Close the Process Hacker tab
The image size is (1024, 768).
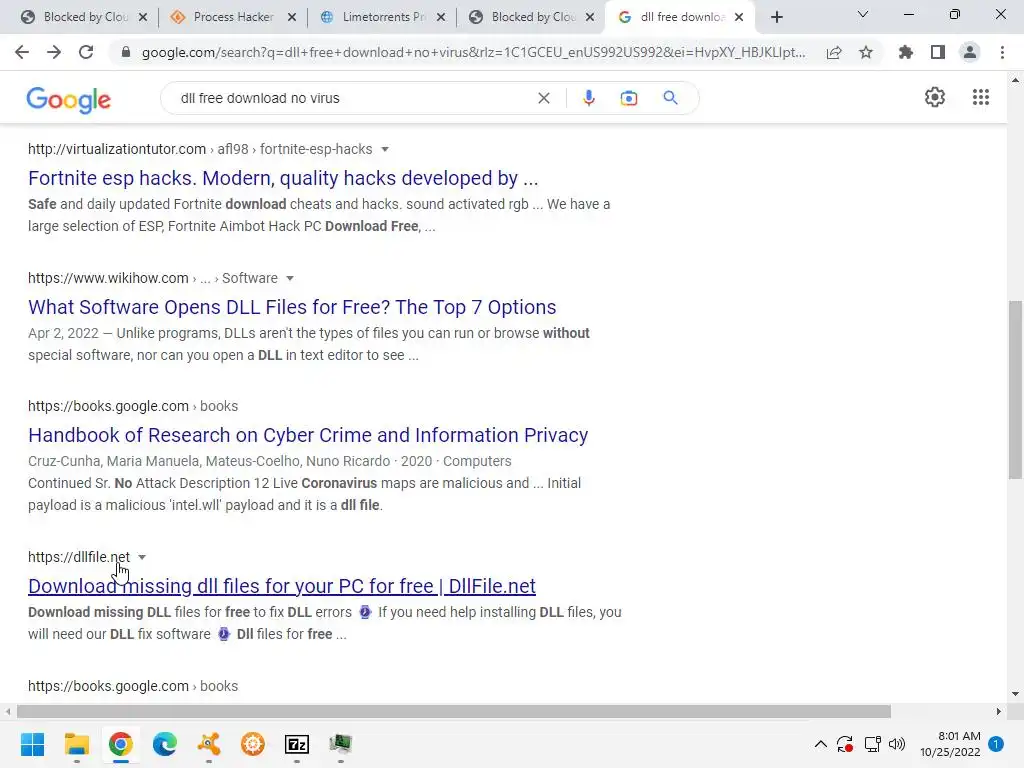[292, 17]
